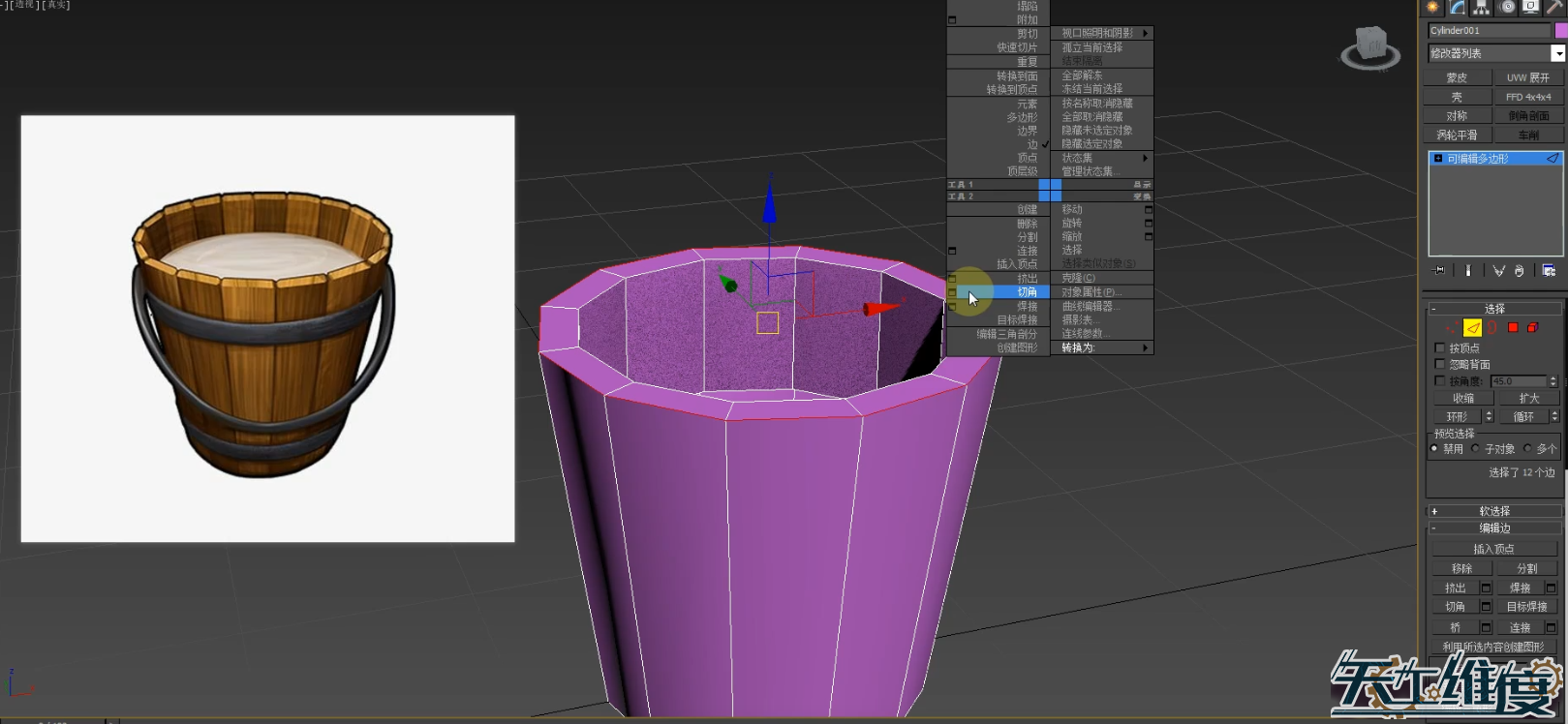Enable the 按顶点 checkbox
1568x724 pixels.
coord(1440,348)
